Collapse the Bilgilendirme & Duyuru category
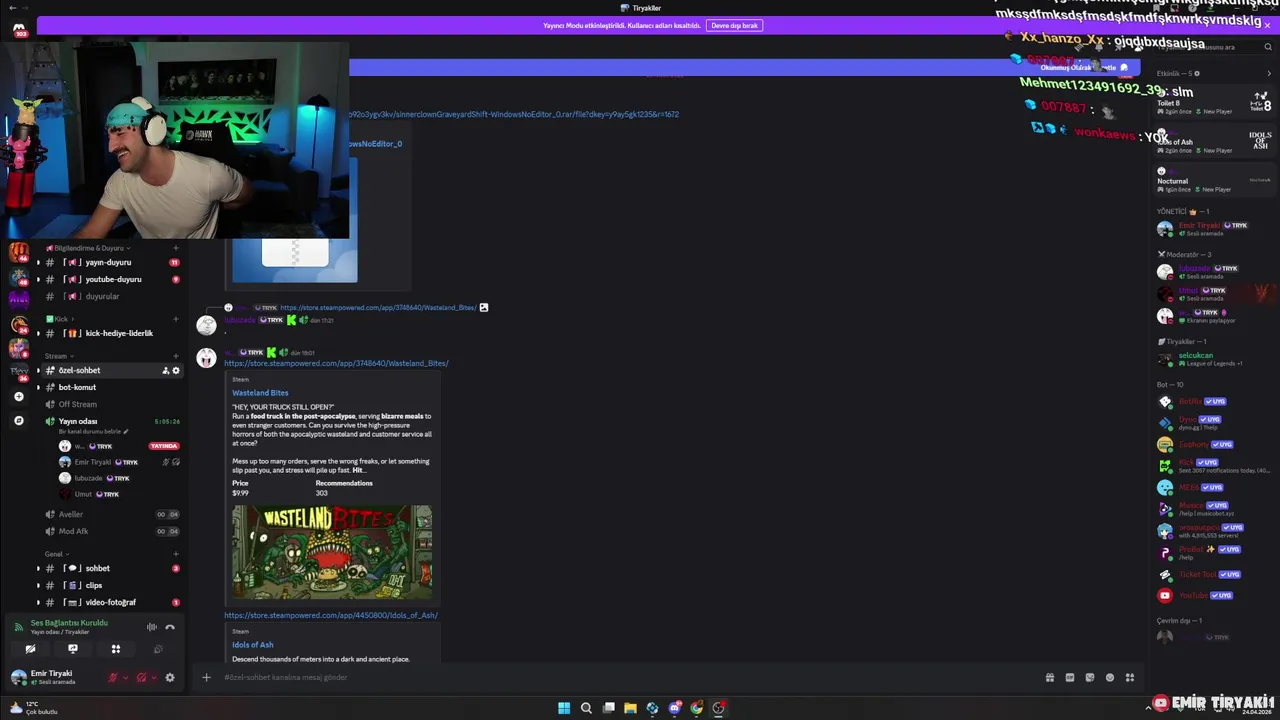This screenshot has height=720, width=1280. 88,248
